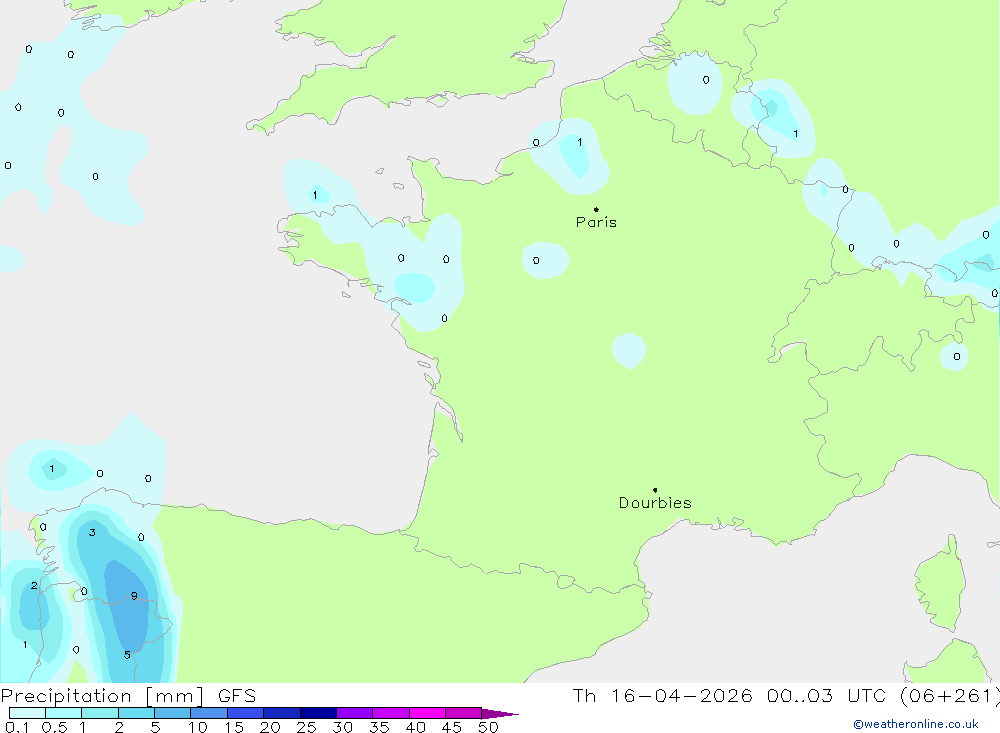Click the 1 mm value near Luxembourg
This screenshot has width=1000, height=733.
click(795, 133)
